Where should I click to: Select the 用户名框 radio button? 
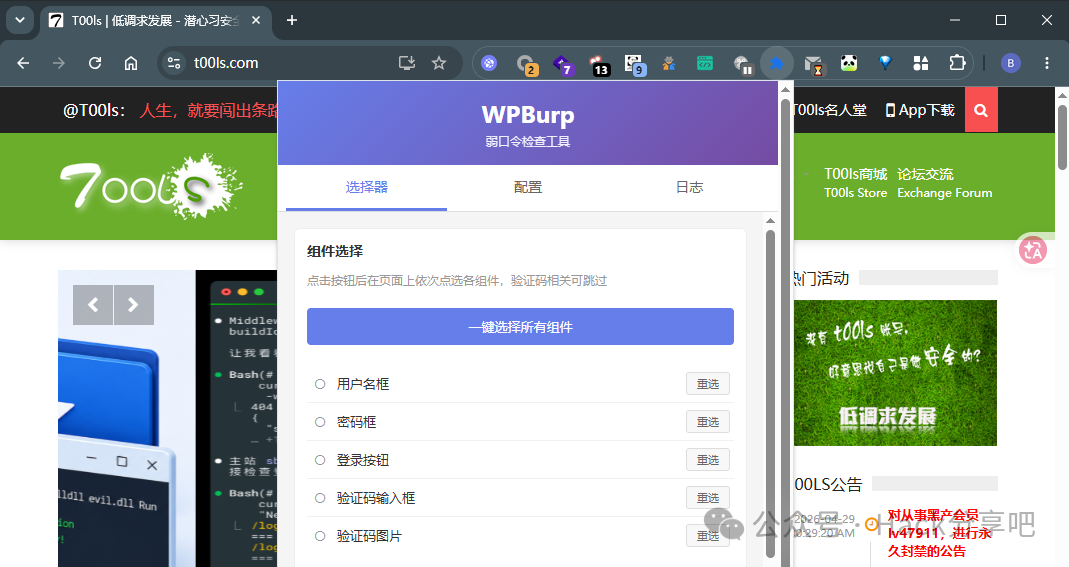pyautogui.click(x=320, y=384)
